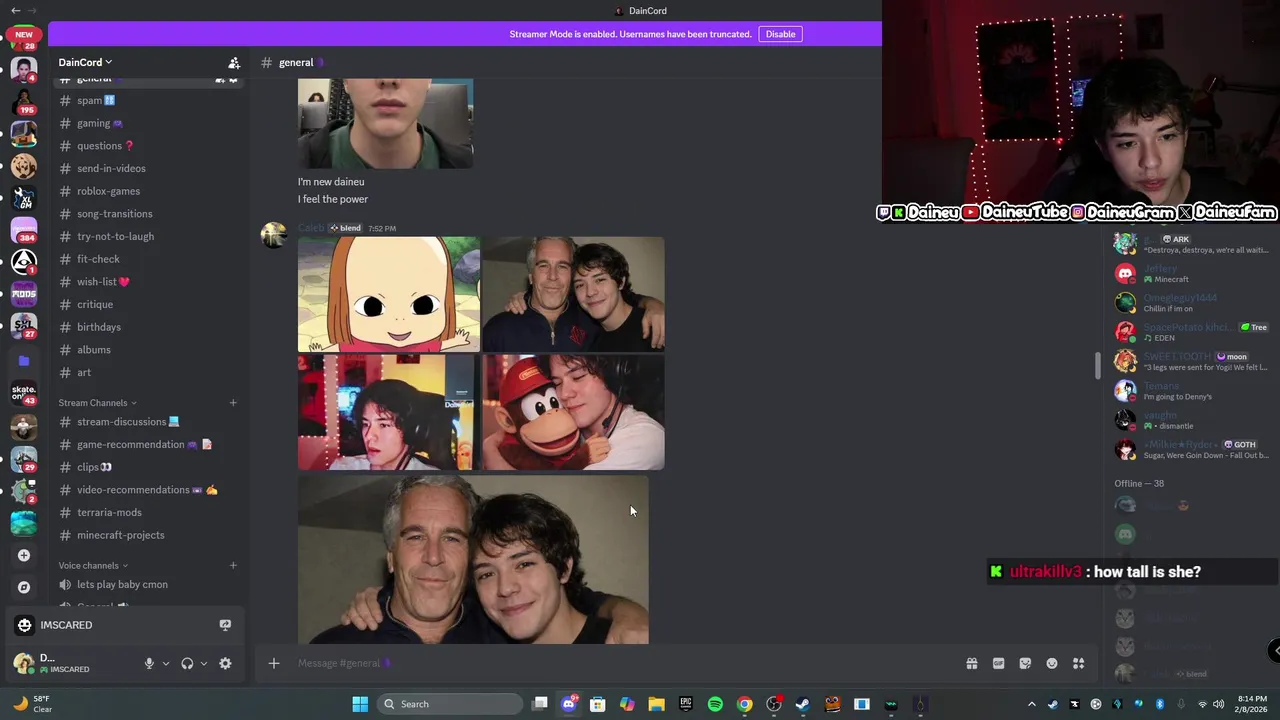Screen dimensions: 1280x720
Task: Open the art channel
Action: (148, 372)
